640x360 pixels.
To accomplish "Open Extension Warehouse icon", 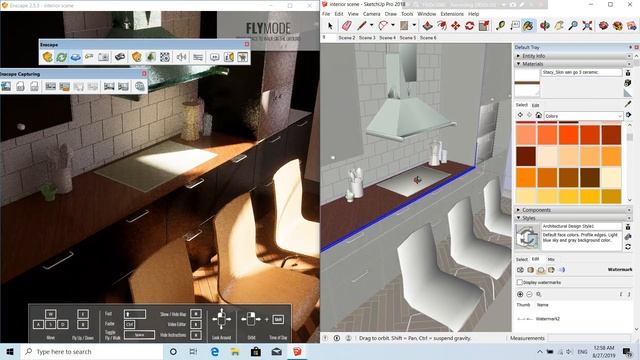I will (618, 26).
